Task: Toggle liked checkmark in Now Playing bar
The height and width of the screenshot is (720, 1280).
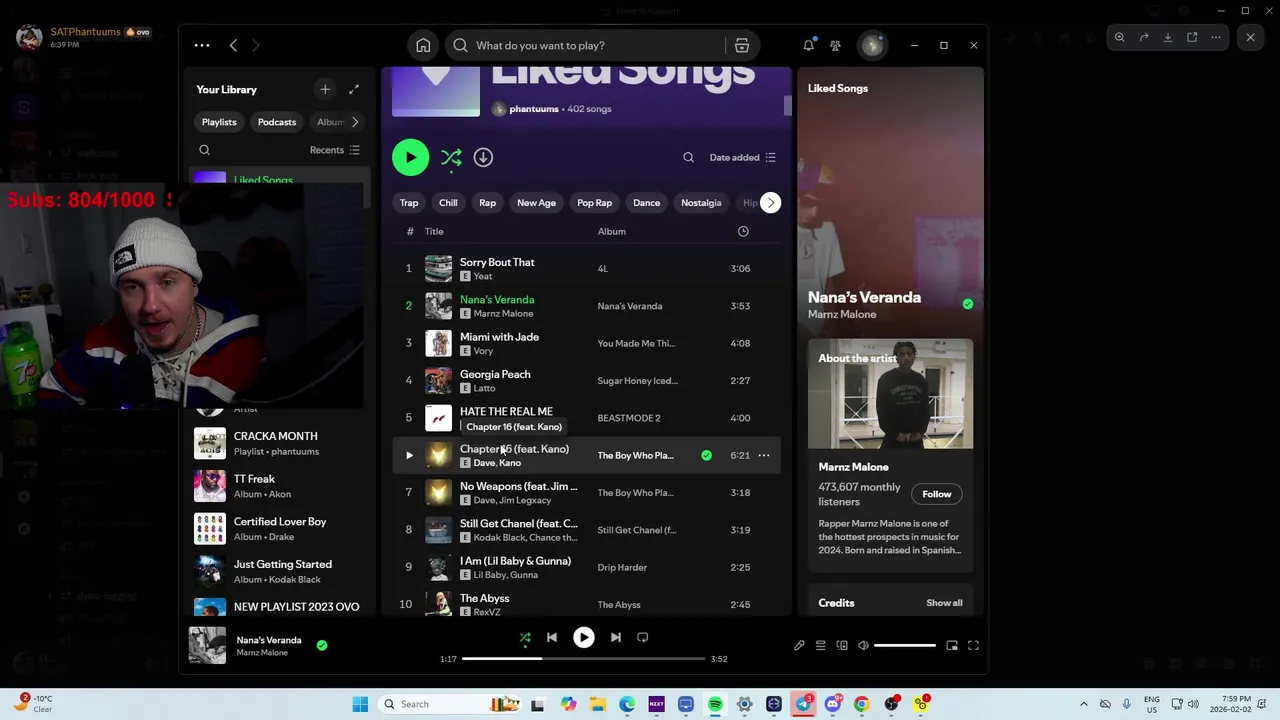Action: pyautogui.click(x=321, y=645)
